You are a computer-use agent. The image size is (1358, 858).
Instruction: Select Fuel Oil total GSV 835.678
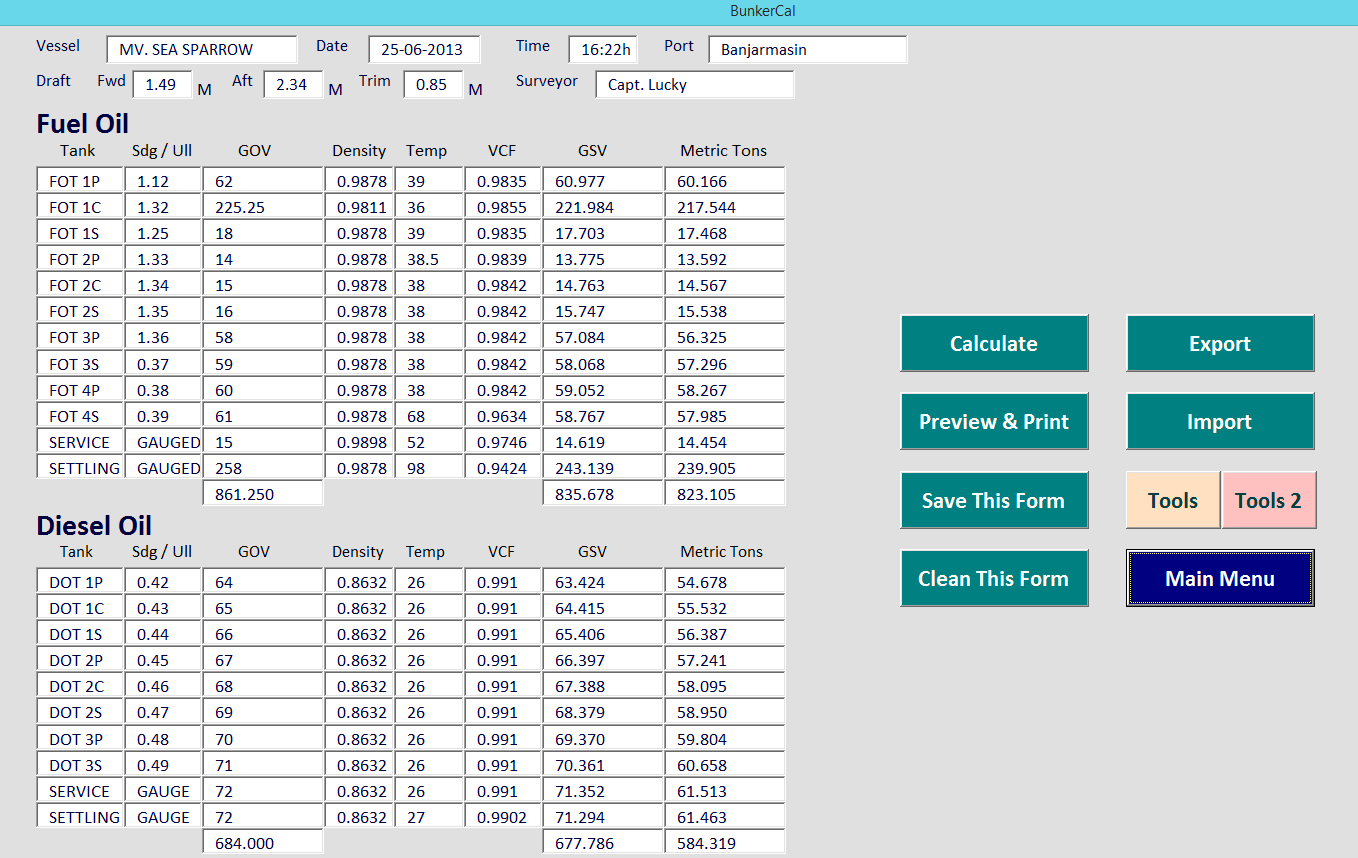coord(603,494)
